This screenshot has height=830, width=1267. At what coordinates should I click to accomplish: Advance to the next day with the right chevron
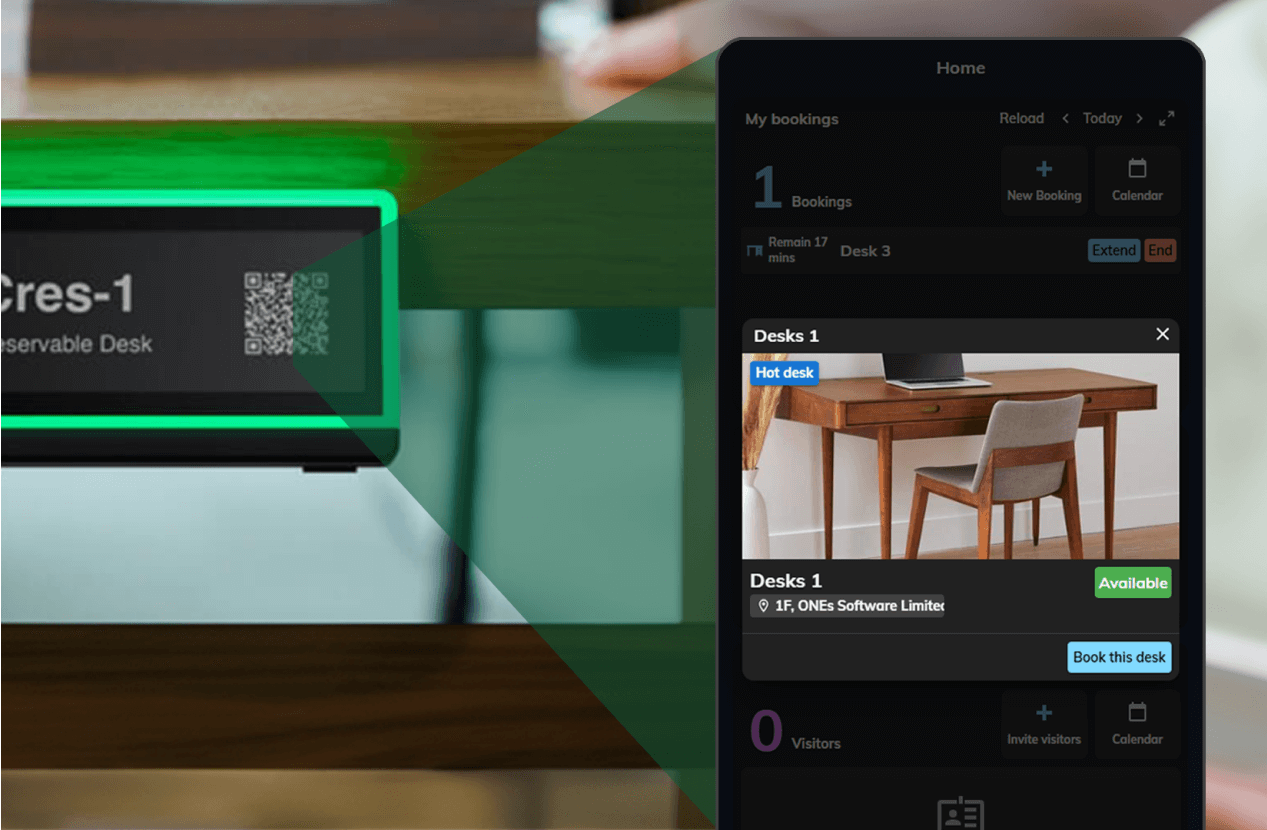[1139, 118]
